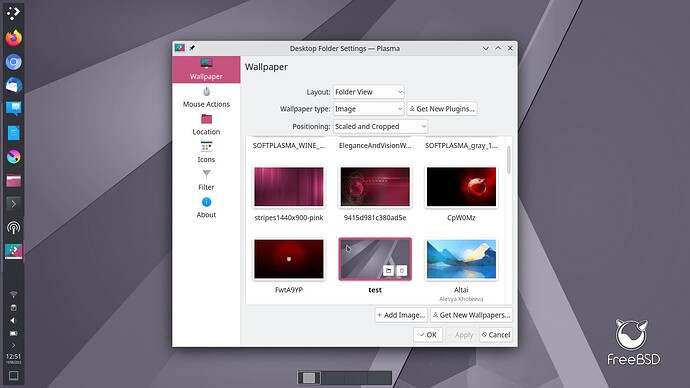Open Thunderbird mail from the panel
The height and width of the screenshot is (388, 690).
point(14,85)
